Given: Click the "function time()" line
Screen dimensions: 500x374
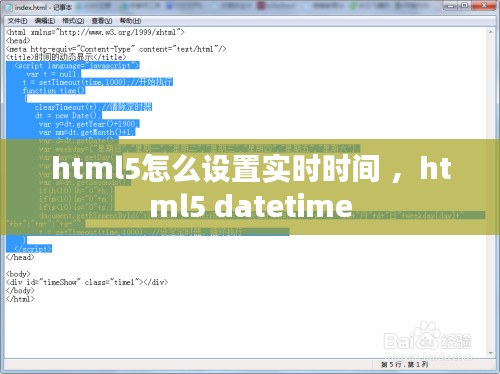Looking at the screenshot, I should click(54, 90).
